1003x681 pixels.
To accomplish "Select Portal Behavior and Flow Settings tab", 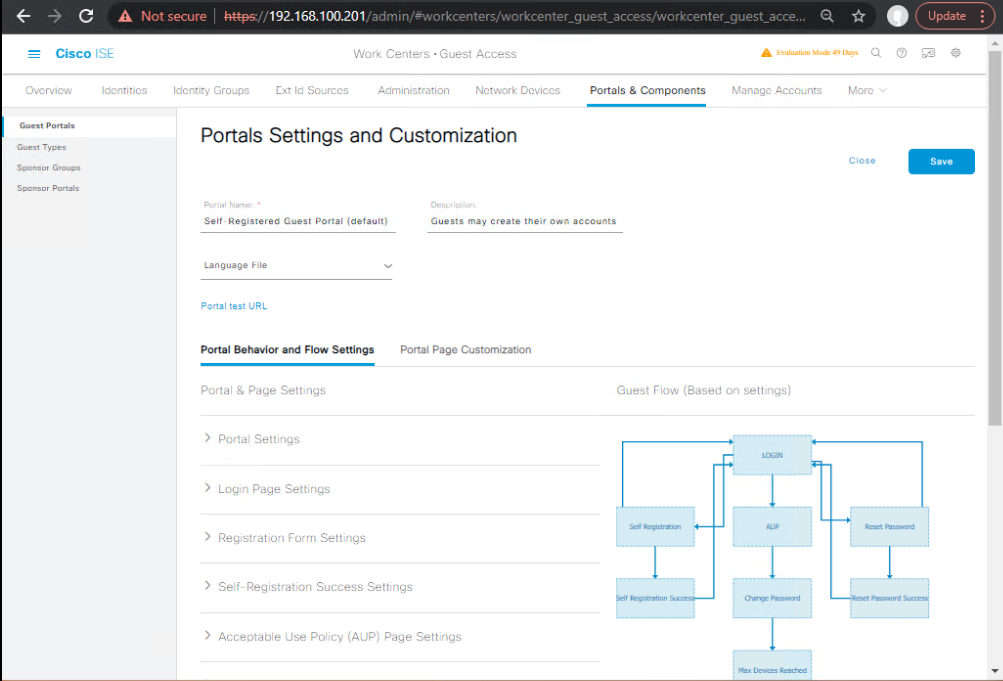I will click(x=287, y=350).
